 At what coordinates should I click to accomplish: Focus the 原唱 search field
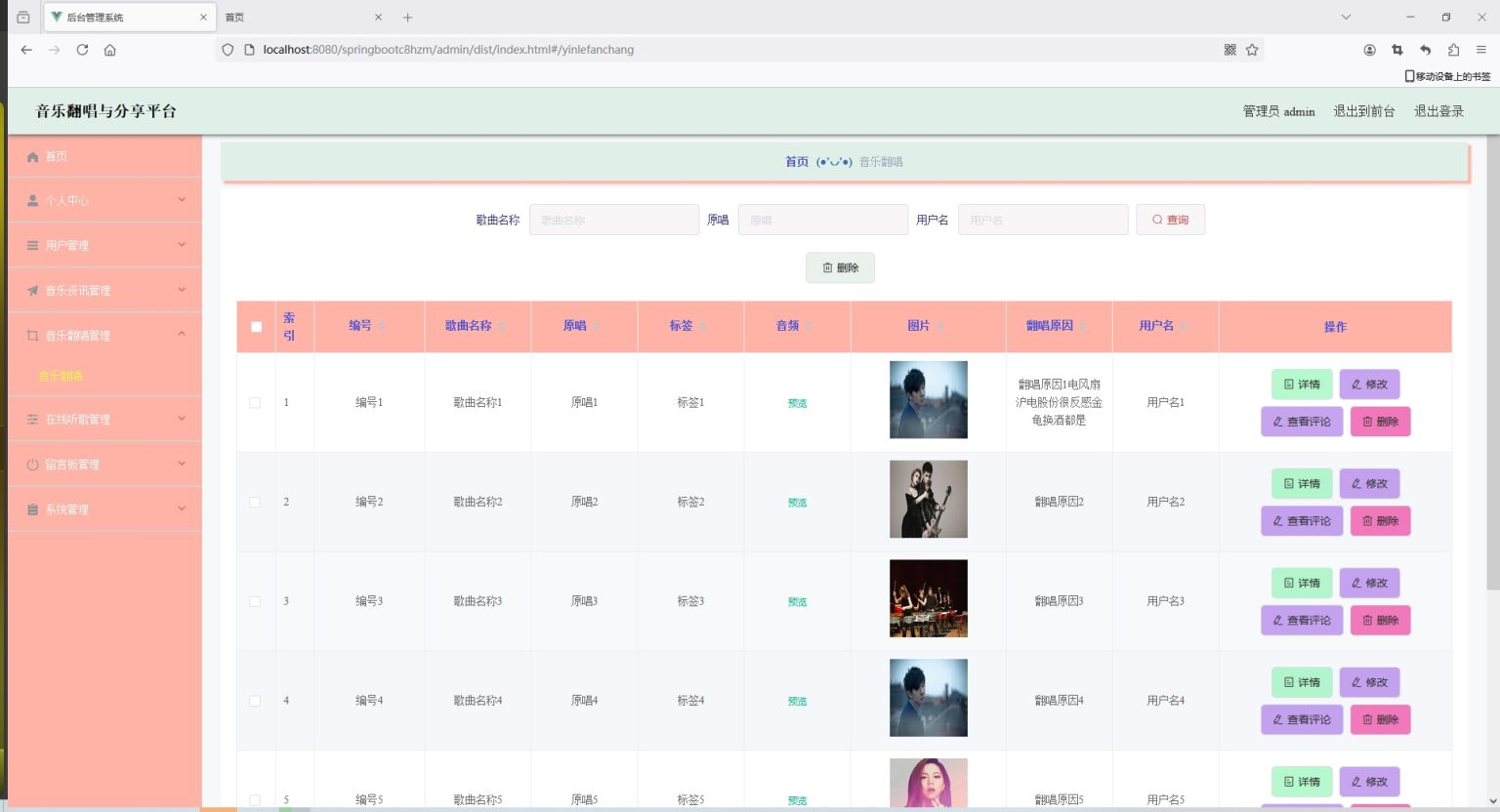tap(823, 220)
